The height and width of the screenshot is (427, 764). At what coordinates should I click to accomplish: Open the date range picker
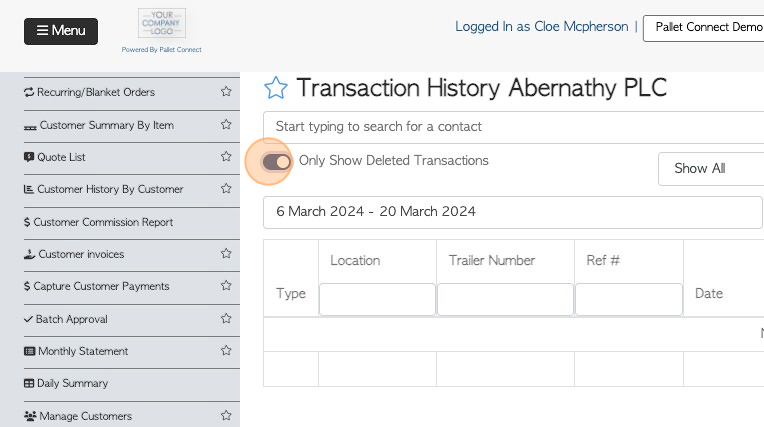513,212
